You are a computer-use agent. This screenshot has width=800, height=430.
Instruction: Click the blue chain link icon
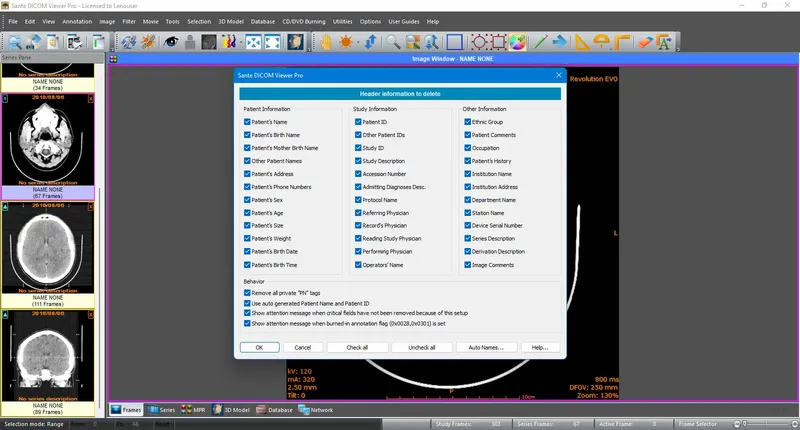tap(129, 42)
